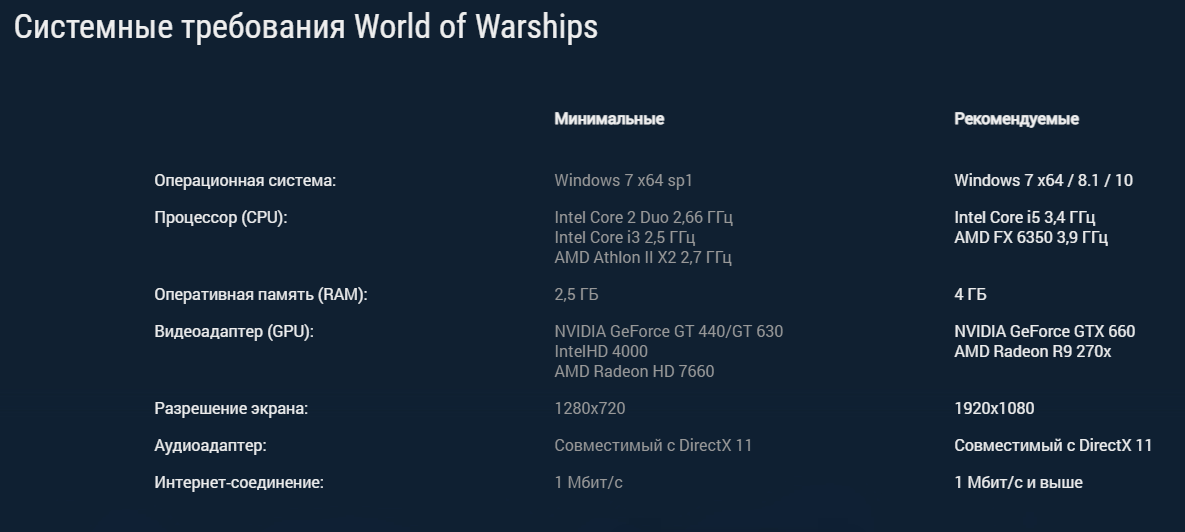Click the Интернет-соединение row label
The height and width of the screenshot is (532, 1185).
tap(239, 483)
